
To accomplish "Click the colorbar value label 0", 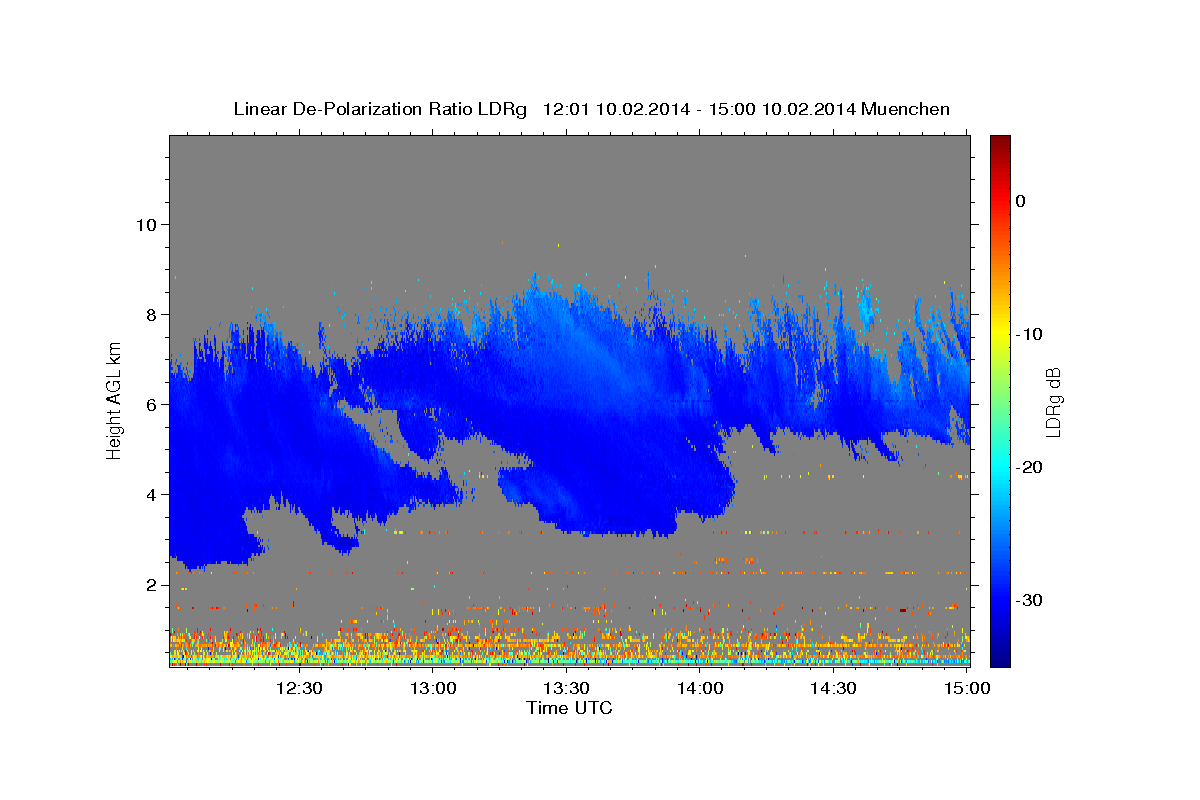I will pyautogui.click(x=1021, y=201).
